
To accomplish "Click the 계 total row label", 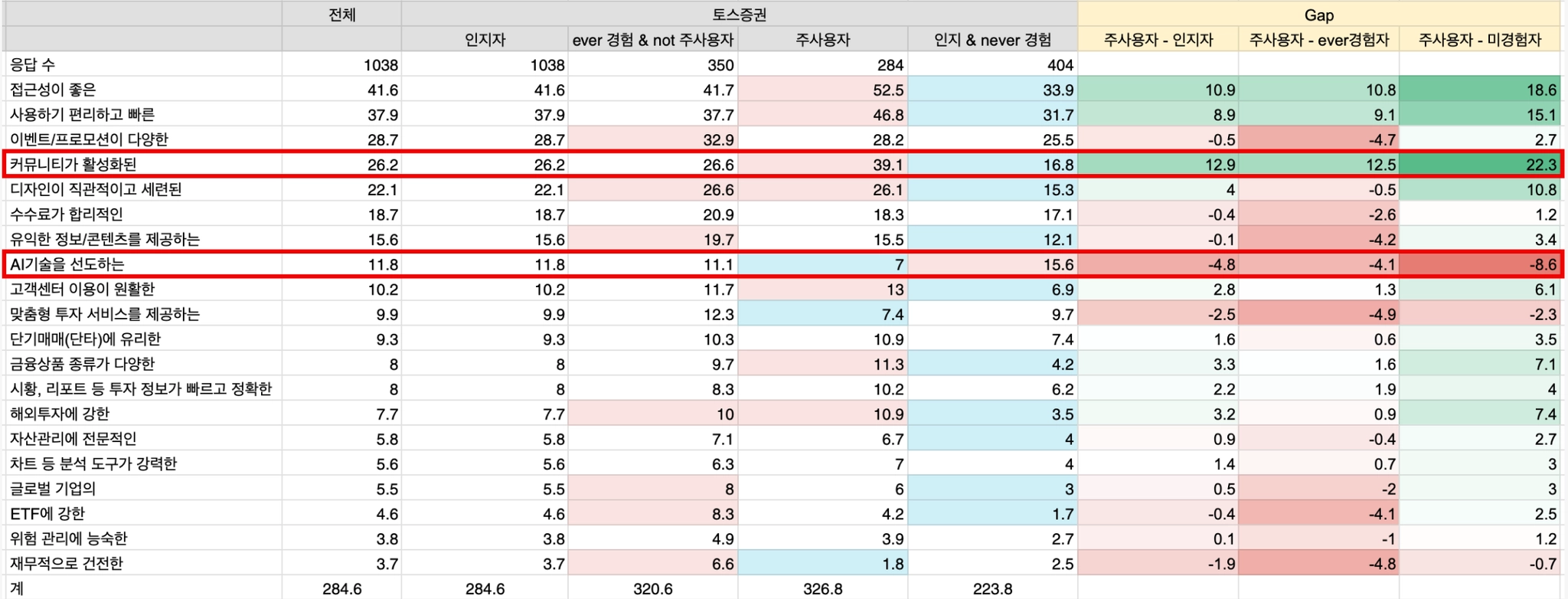I will pos(17,588).
